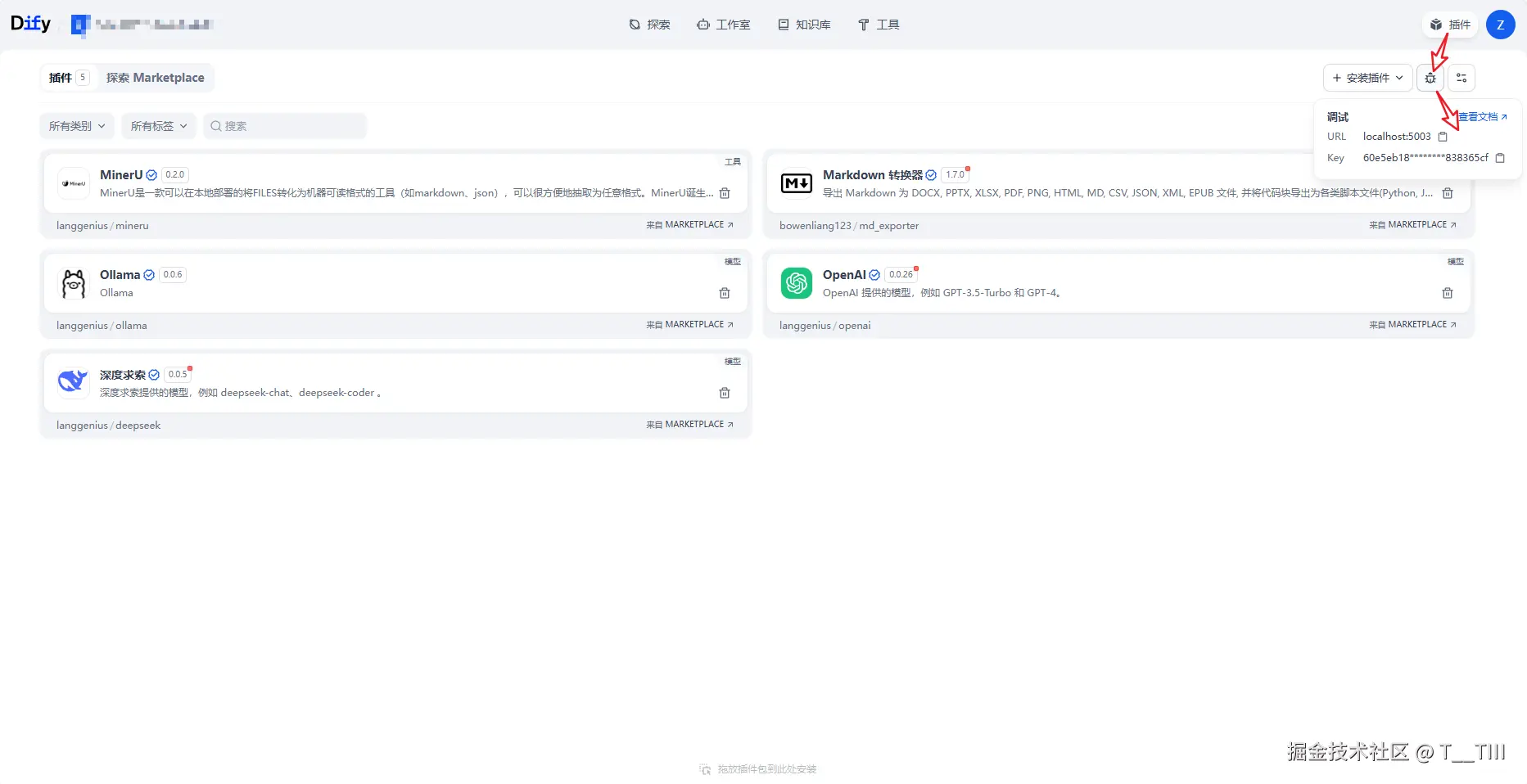Click the OpenAI description mentioning GPT-3.5-Turbo
This screenshot has width=1527, height=784.
pos(943,293)
